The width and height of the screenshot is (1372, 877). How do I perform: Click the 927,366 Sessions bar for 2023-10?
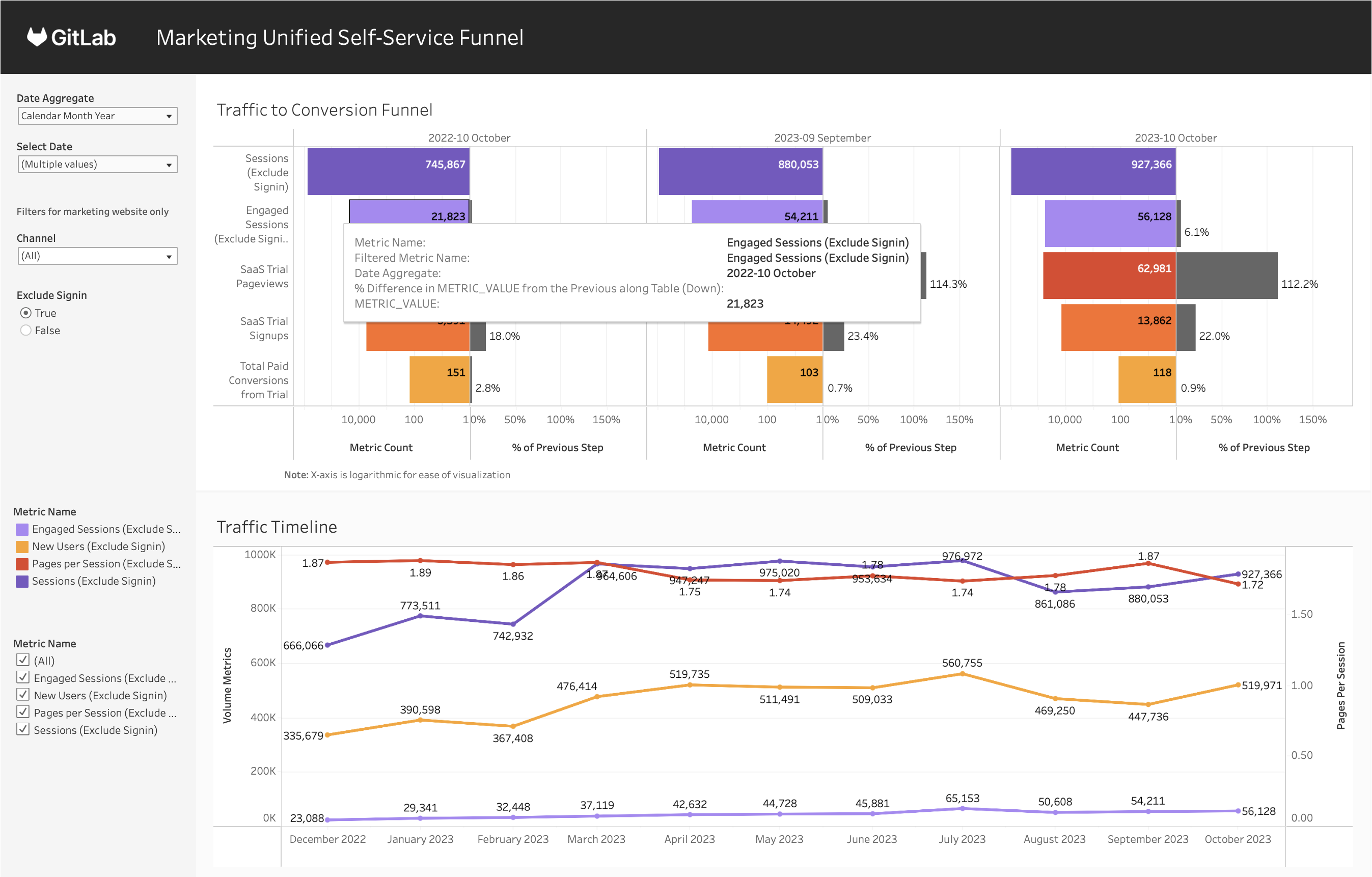1093,172
